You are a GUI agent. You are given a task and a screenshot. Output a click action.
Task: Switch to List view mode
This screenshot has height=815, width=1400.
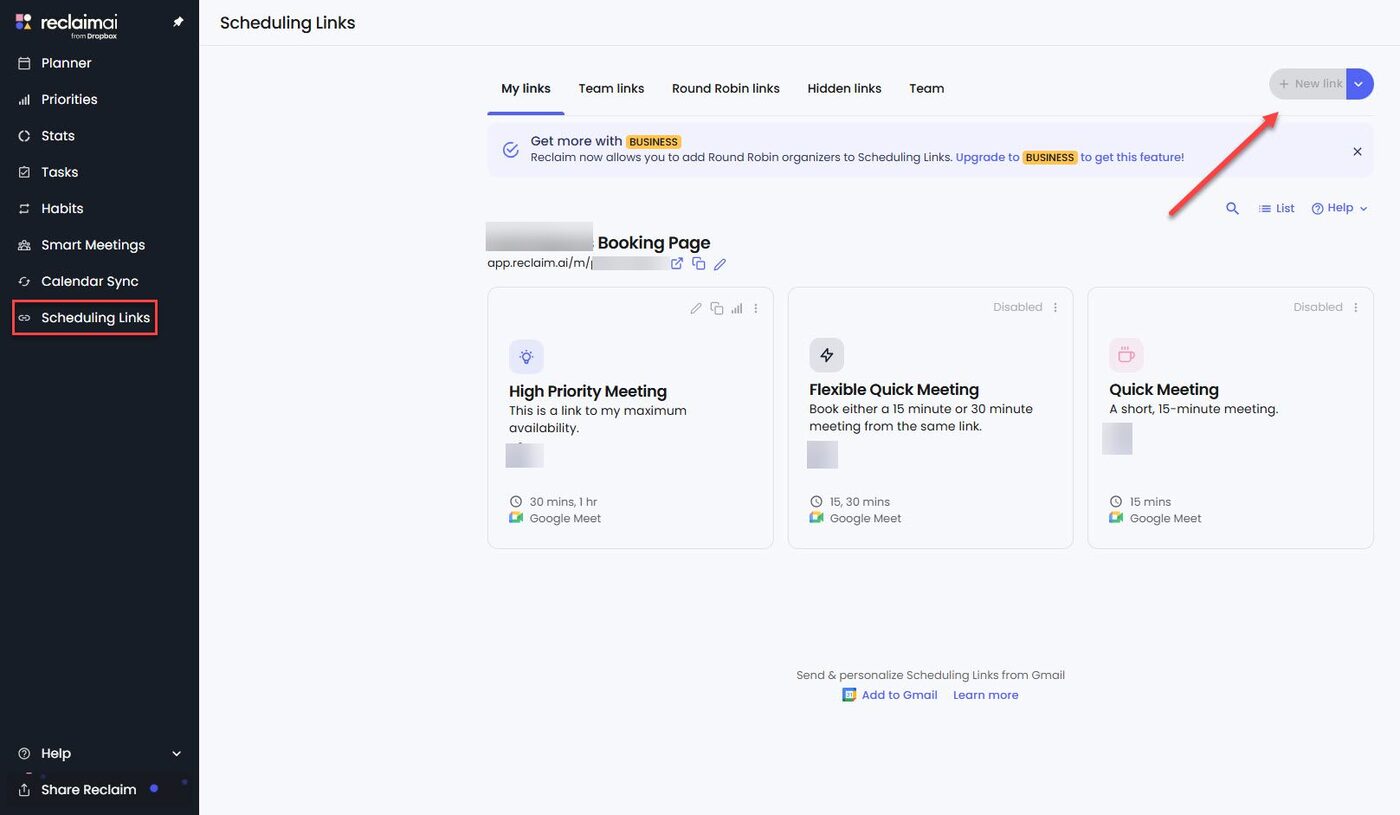(1276, 208)
